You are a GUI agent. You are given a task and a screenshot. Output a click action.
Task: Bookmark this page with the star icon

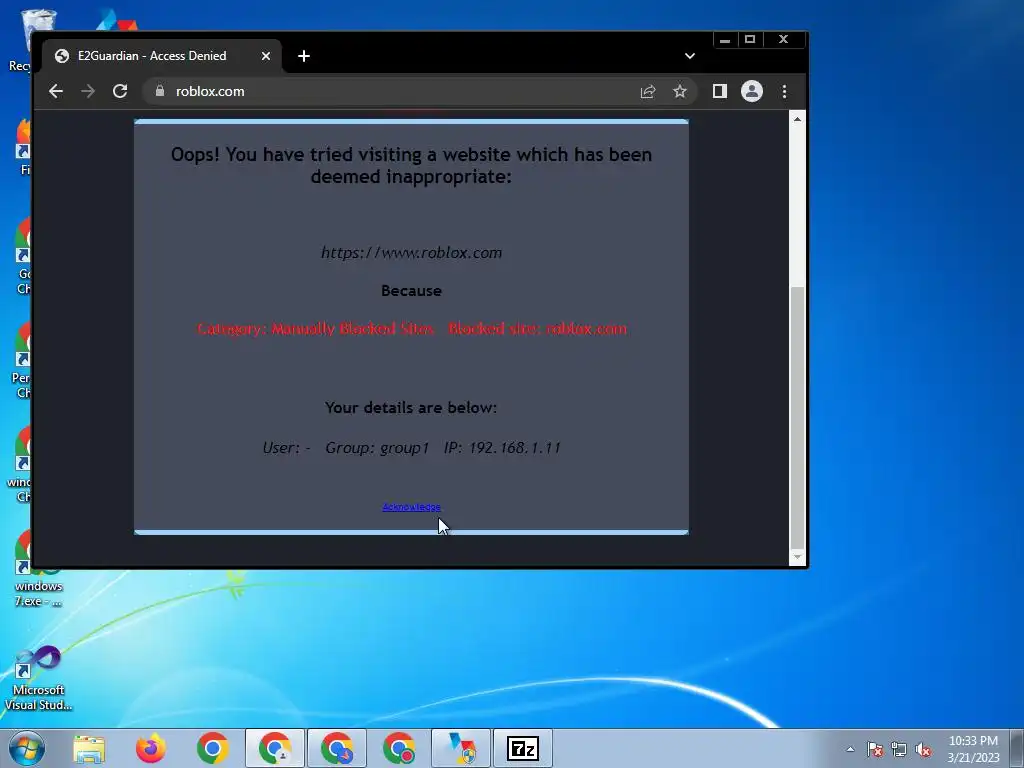tap(680, 91)
